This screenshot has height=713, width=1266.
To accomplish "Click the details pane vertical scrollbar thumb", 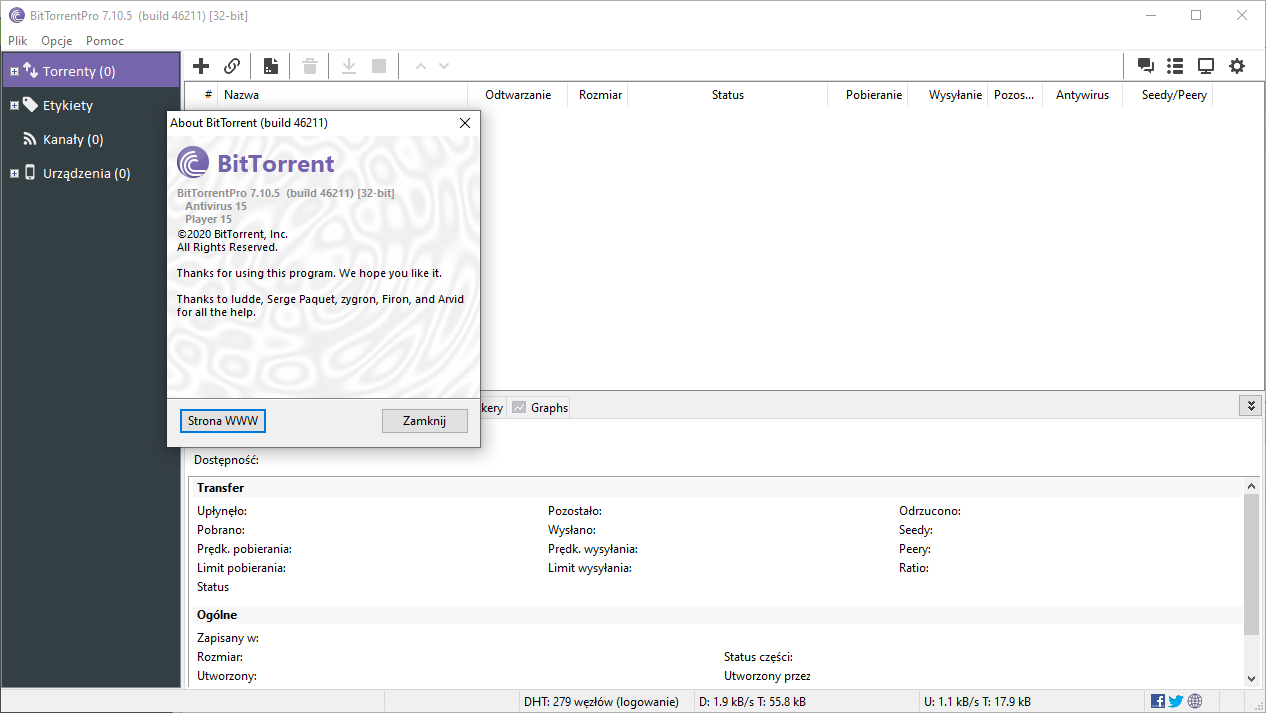I will (1251, 564).
